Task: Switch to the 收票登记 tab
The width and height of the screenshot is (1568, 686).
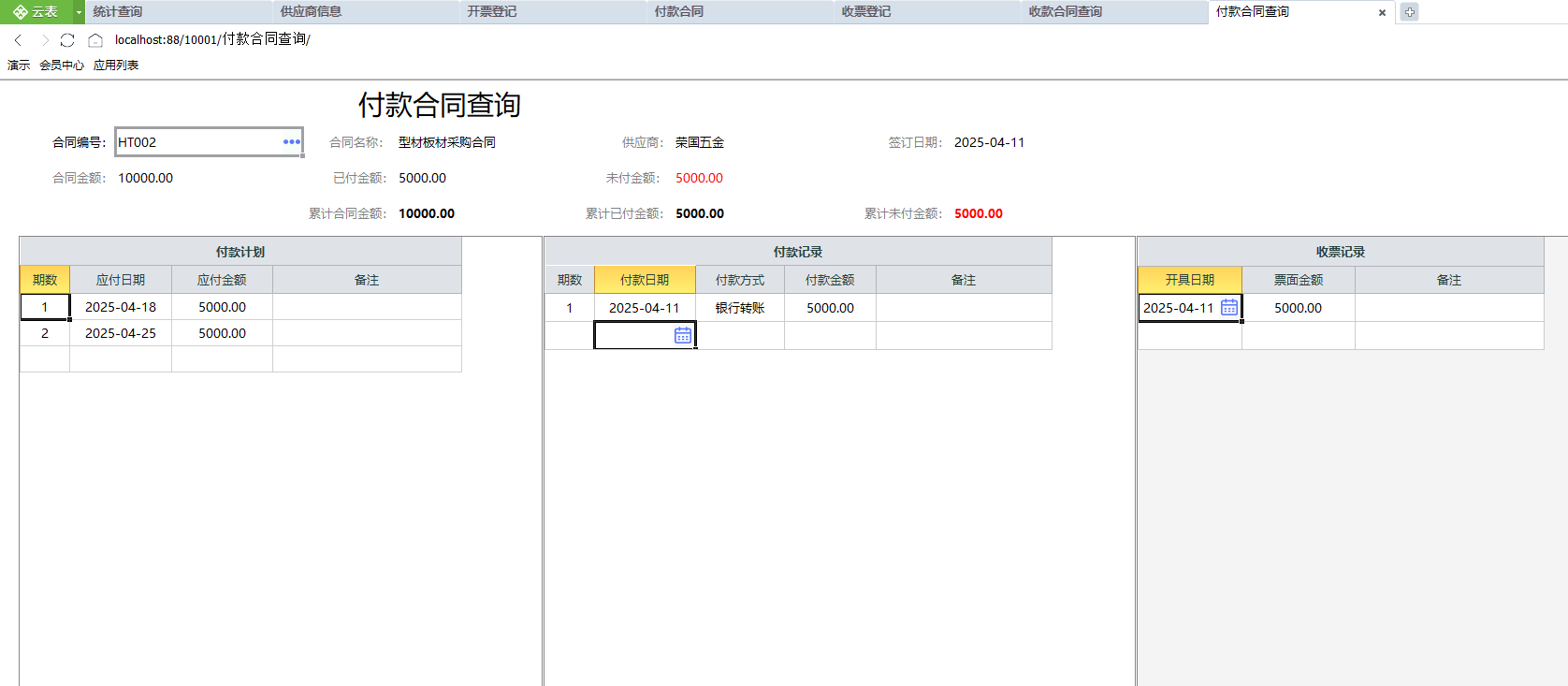Action: [927, 12]
